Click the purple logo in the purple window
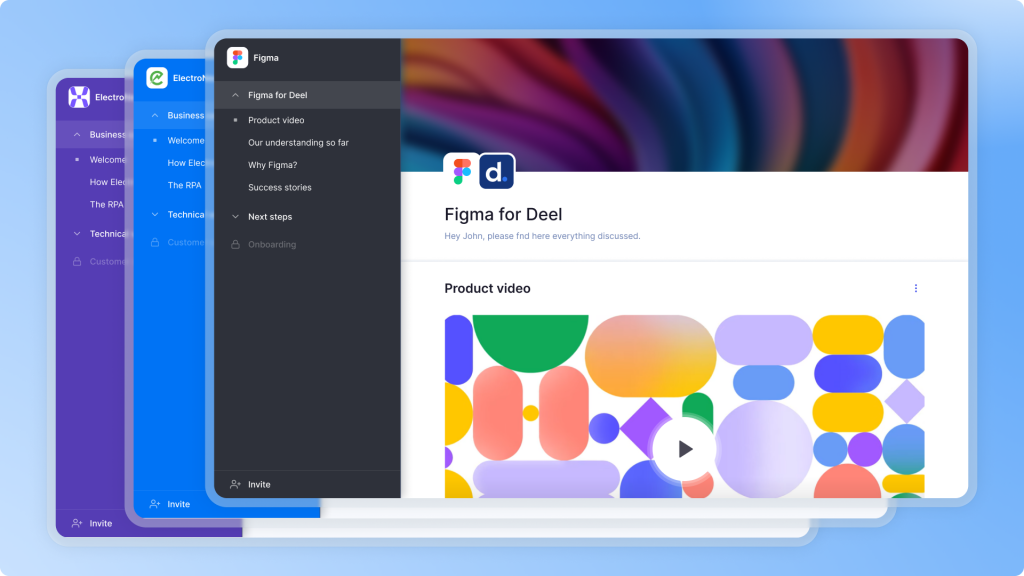 pos(79,97)
